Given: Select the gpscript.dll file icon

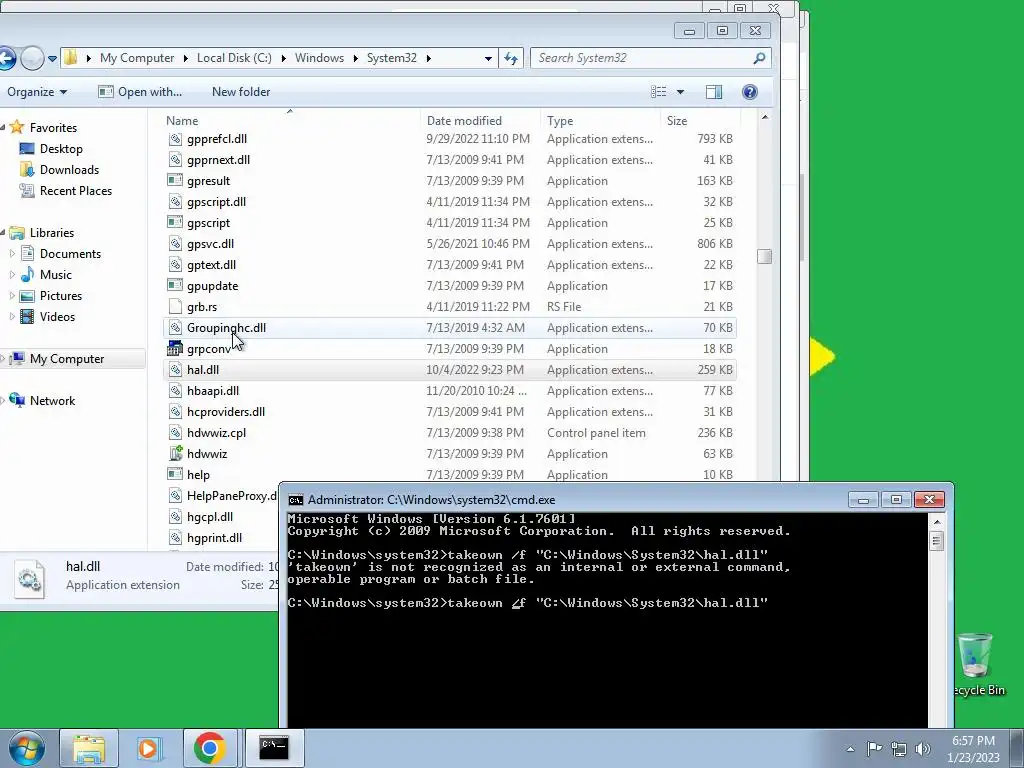Looking at the screenshot, I should click(174, 202).
